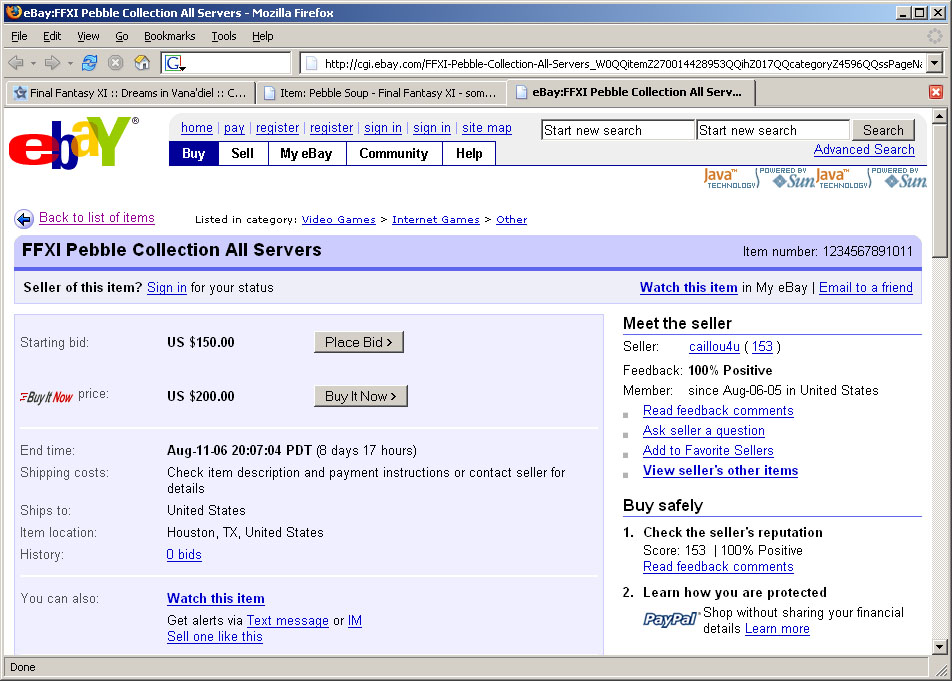Click the Reload page icon

pyautogui.click(x=90, y=63)
